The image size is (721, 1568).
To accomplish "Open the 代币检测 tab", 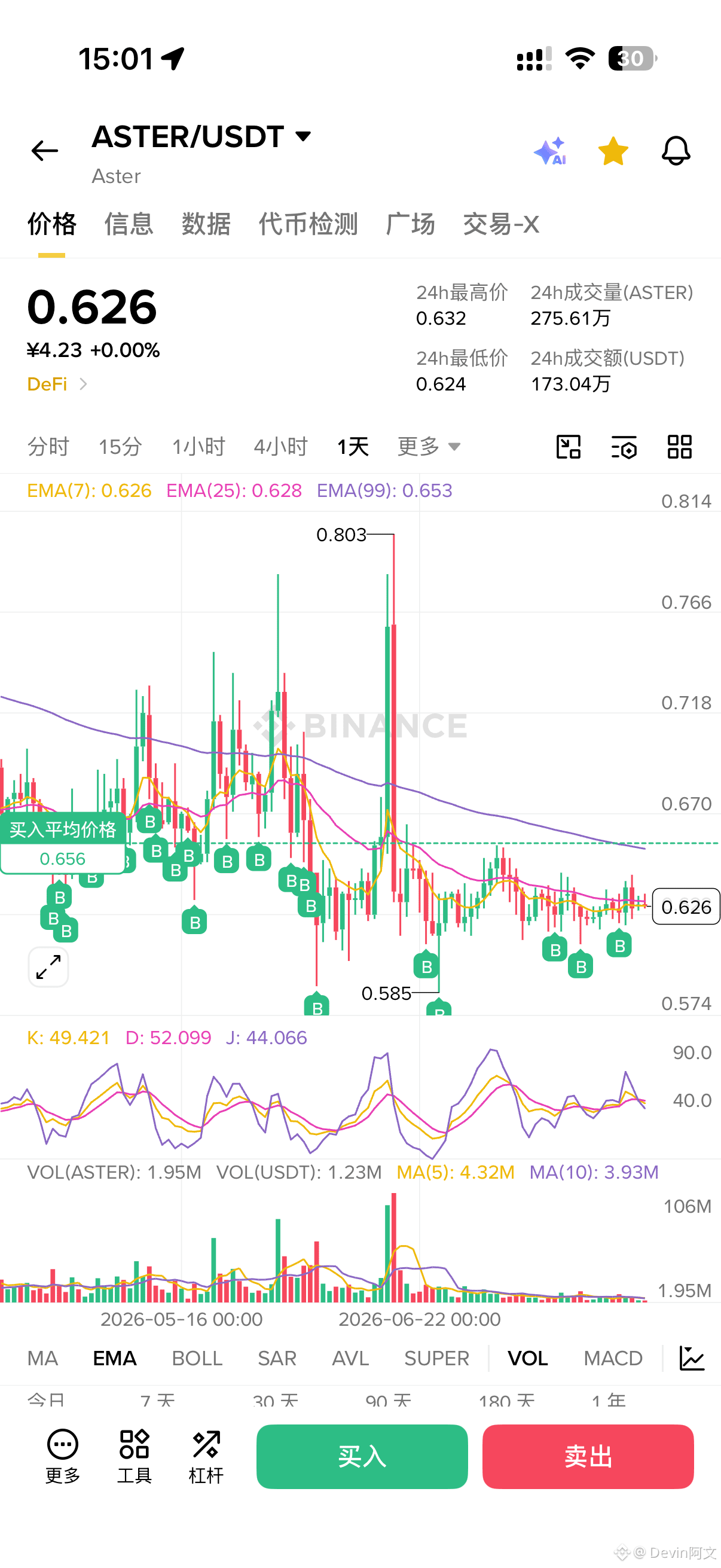I will (308, 224).
